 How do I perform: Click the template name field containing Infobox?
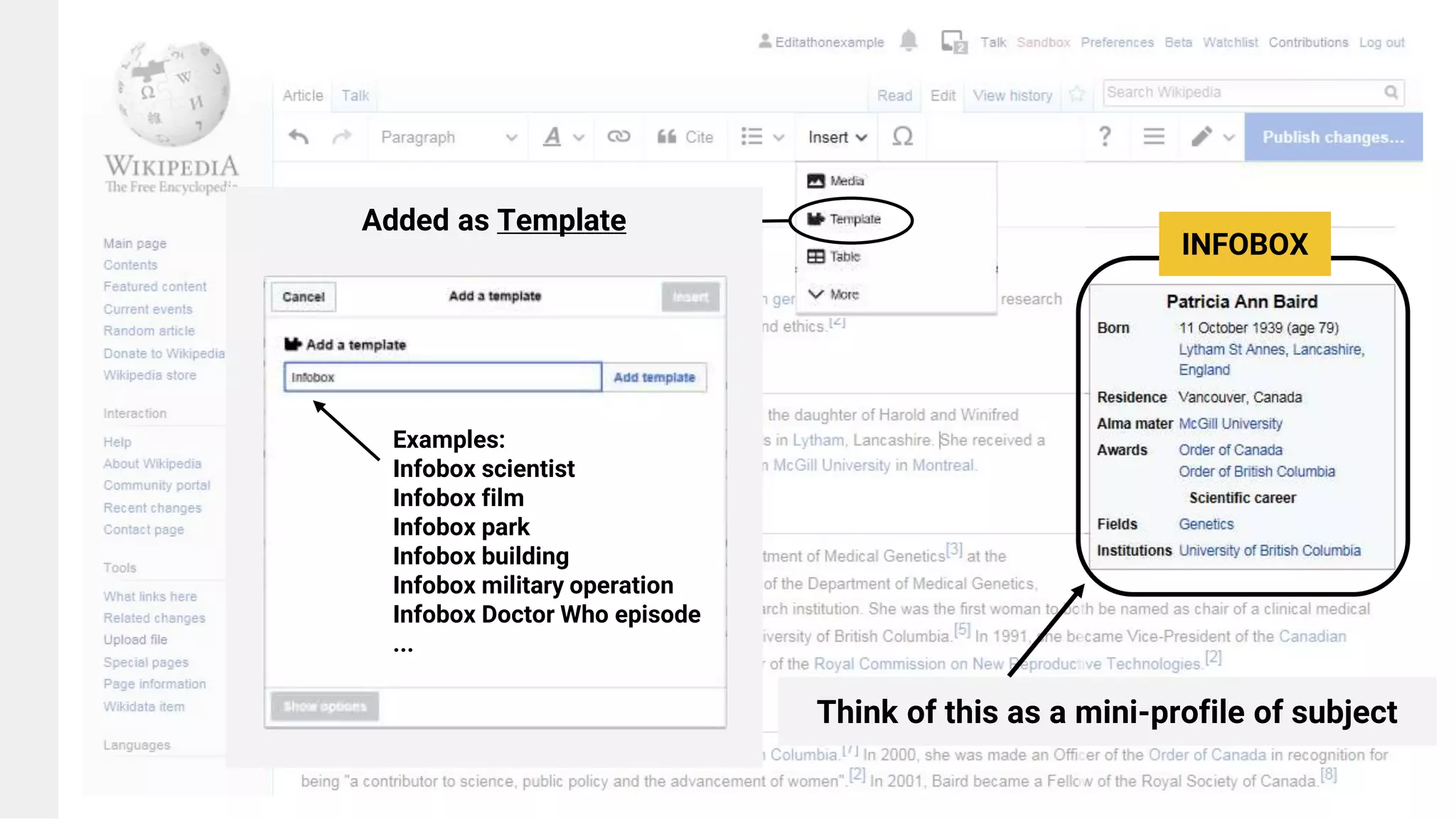click(x=442, y=377)
